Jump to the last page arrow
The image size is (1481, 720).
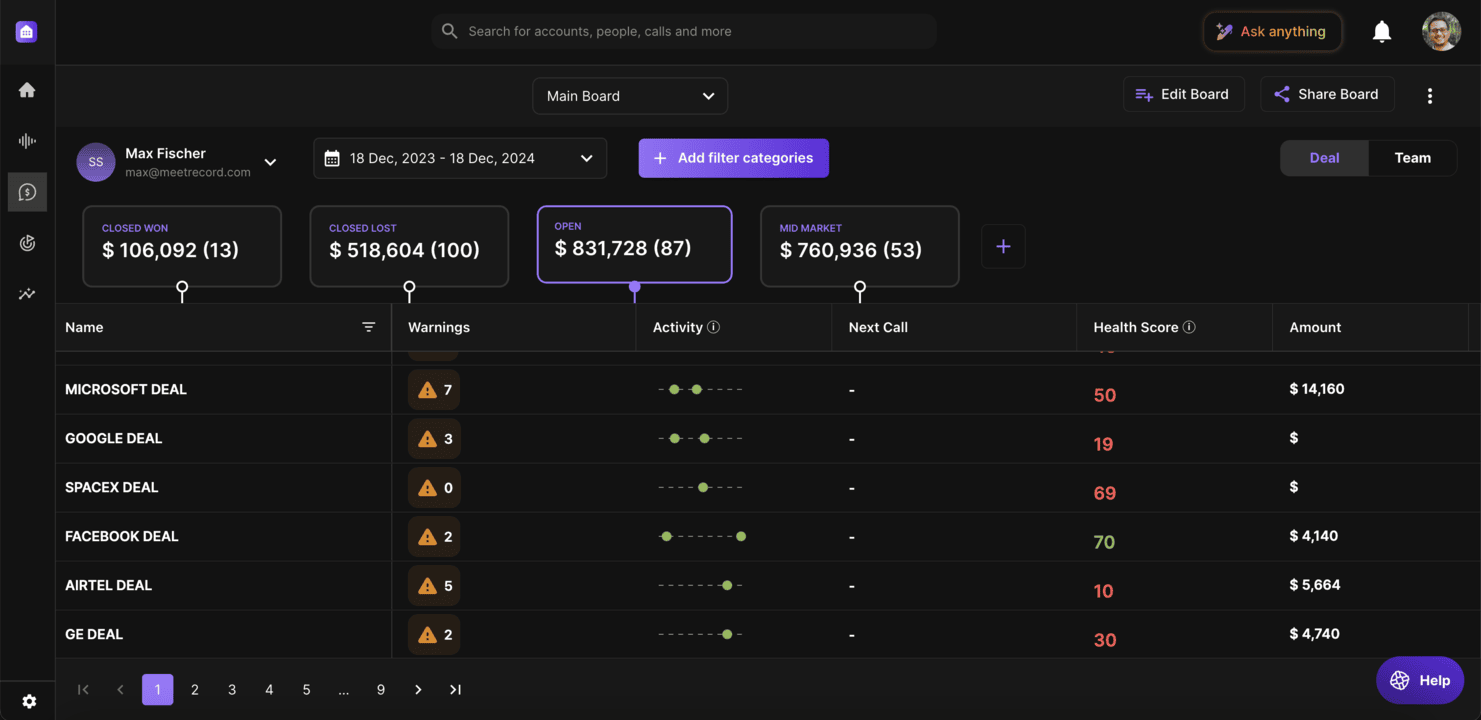tap(455, 689)
